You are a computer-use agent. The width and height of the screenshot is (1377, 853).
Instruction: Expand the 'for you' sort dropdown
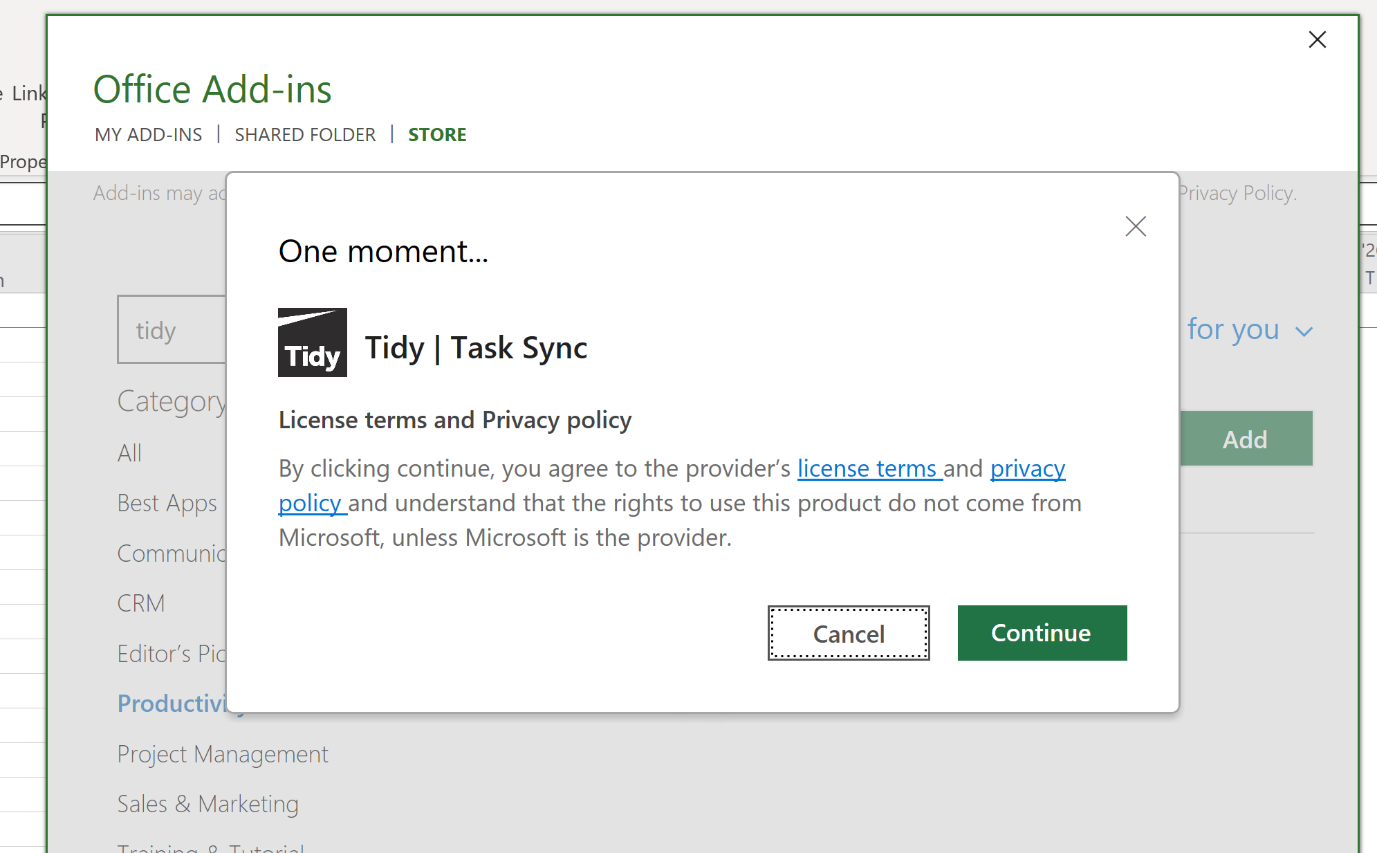click(1250, 329)
